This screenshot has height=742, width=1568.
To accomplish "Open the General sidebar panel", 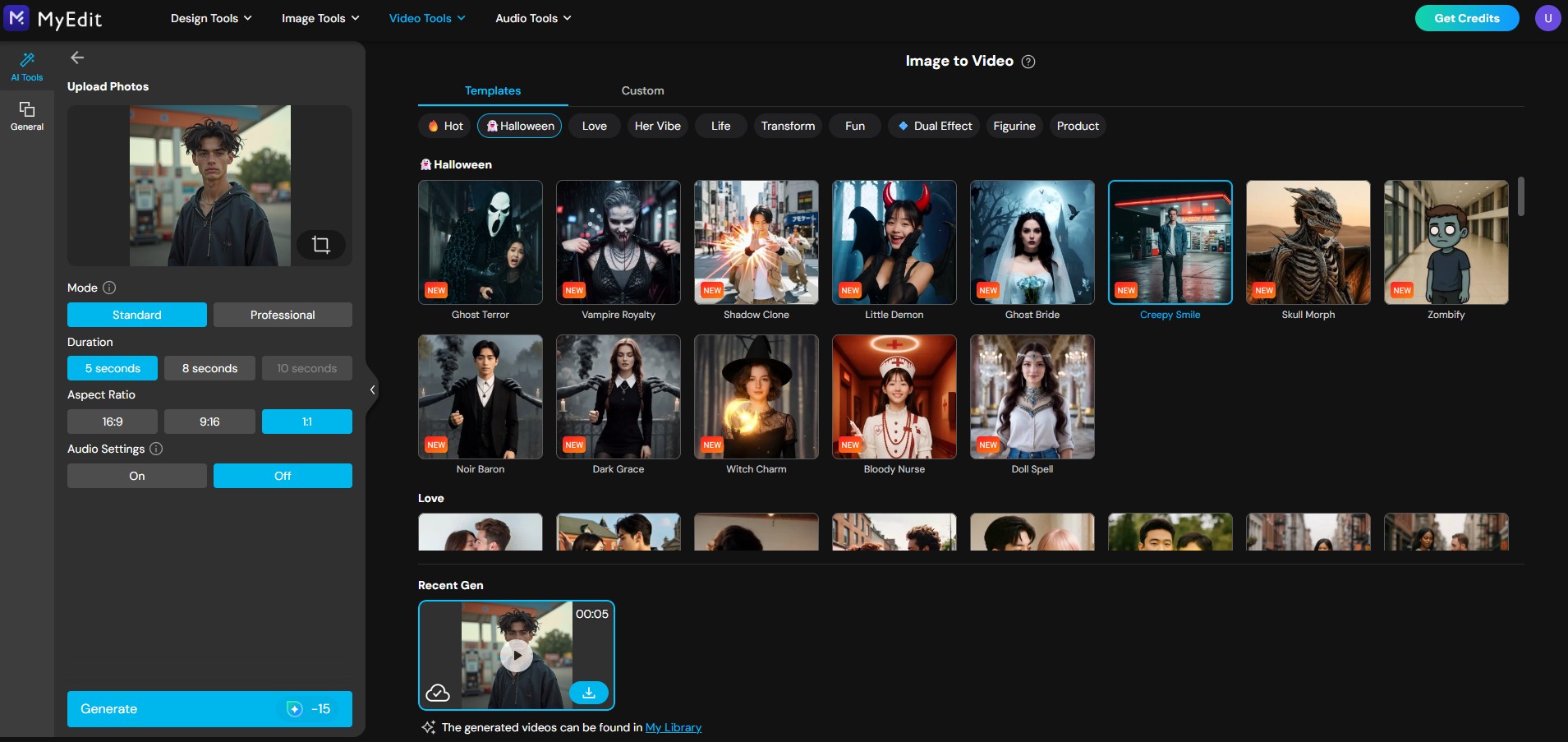I will pyautogui.click(x=27, y=116).
